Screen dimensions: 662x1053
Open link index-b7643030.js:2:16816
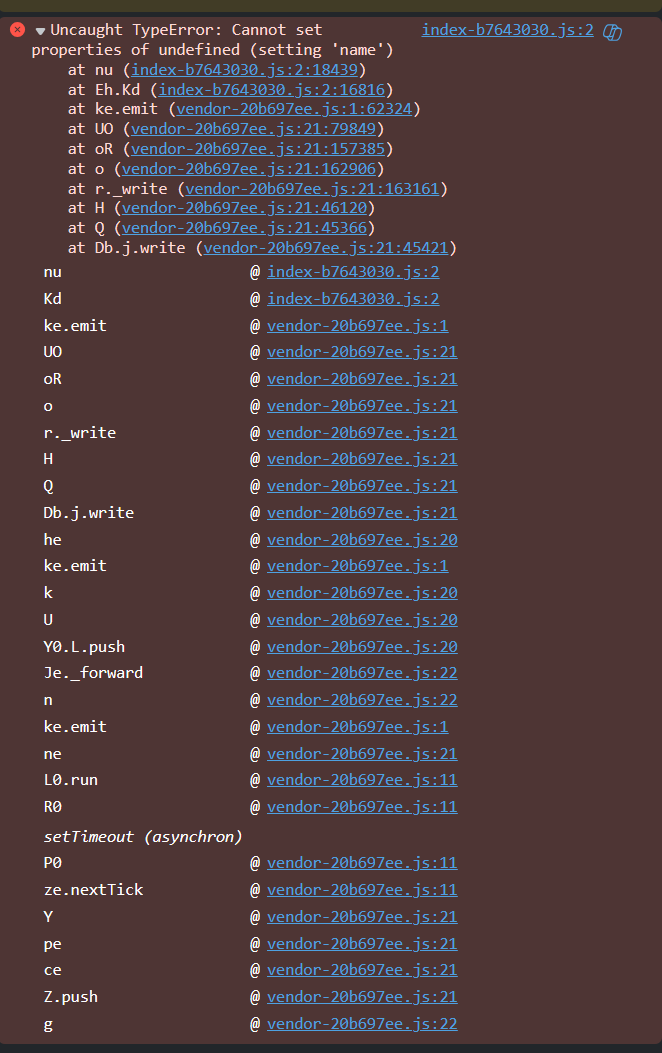tap(272, 89)
